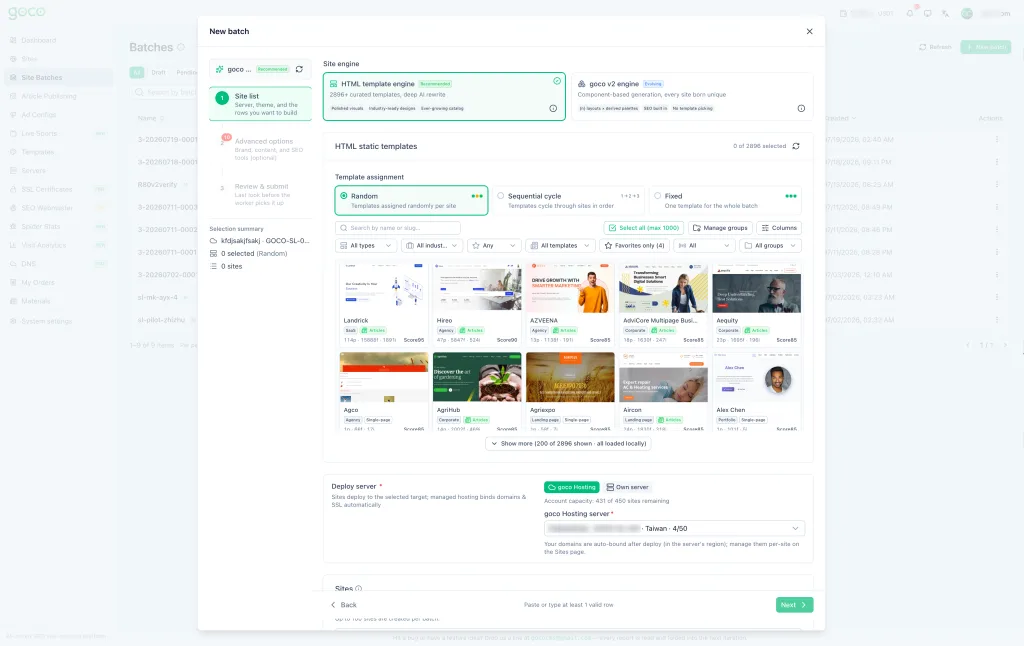Select the Hireo template thumbnail

click(477, 287)
